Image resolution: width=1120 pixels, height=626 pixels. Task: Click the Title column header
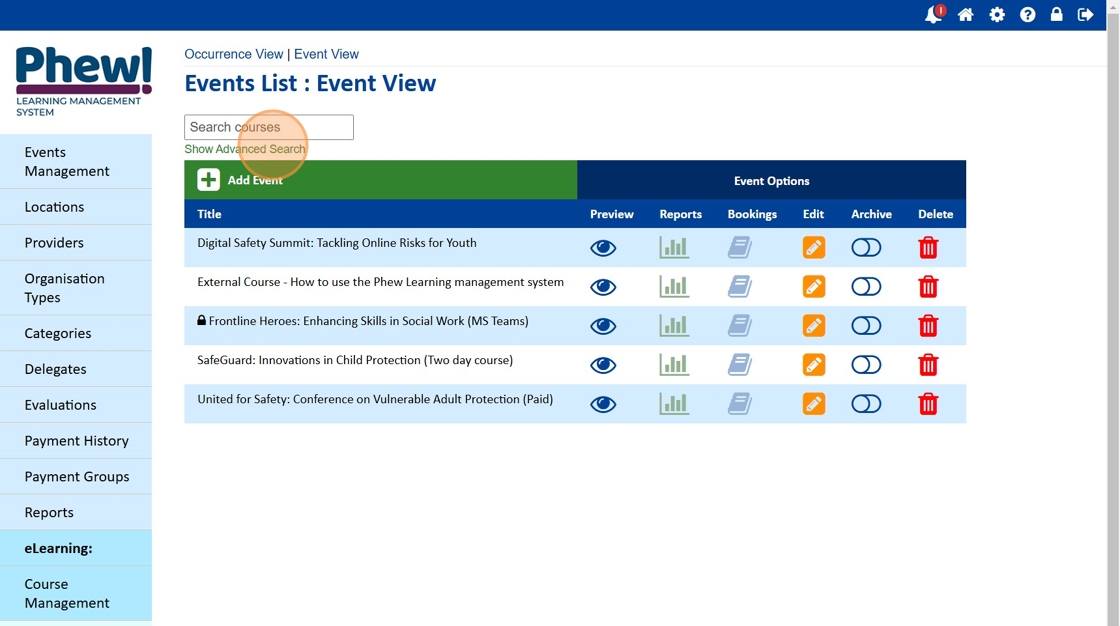(209, 214)
